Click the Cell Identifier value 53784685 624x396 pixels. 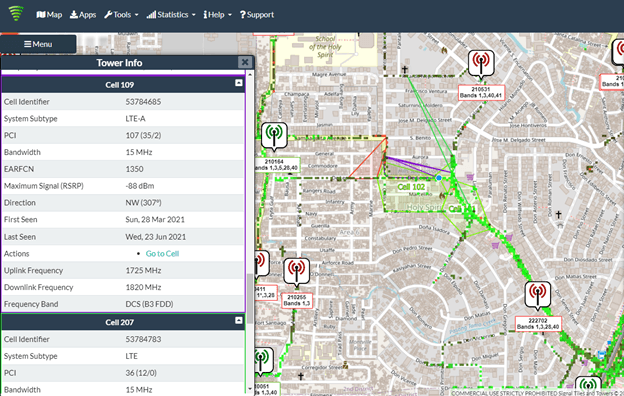(x=143, y=102)
